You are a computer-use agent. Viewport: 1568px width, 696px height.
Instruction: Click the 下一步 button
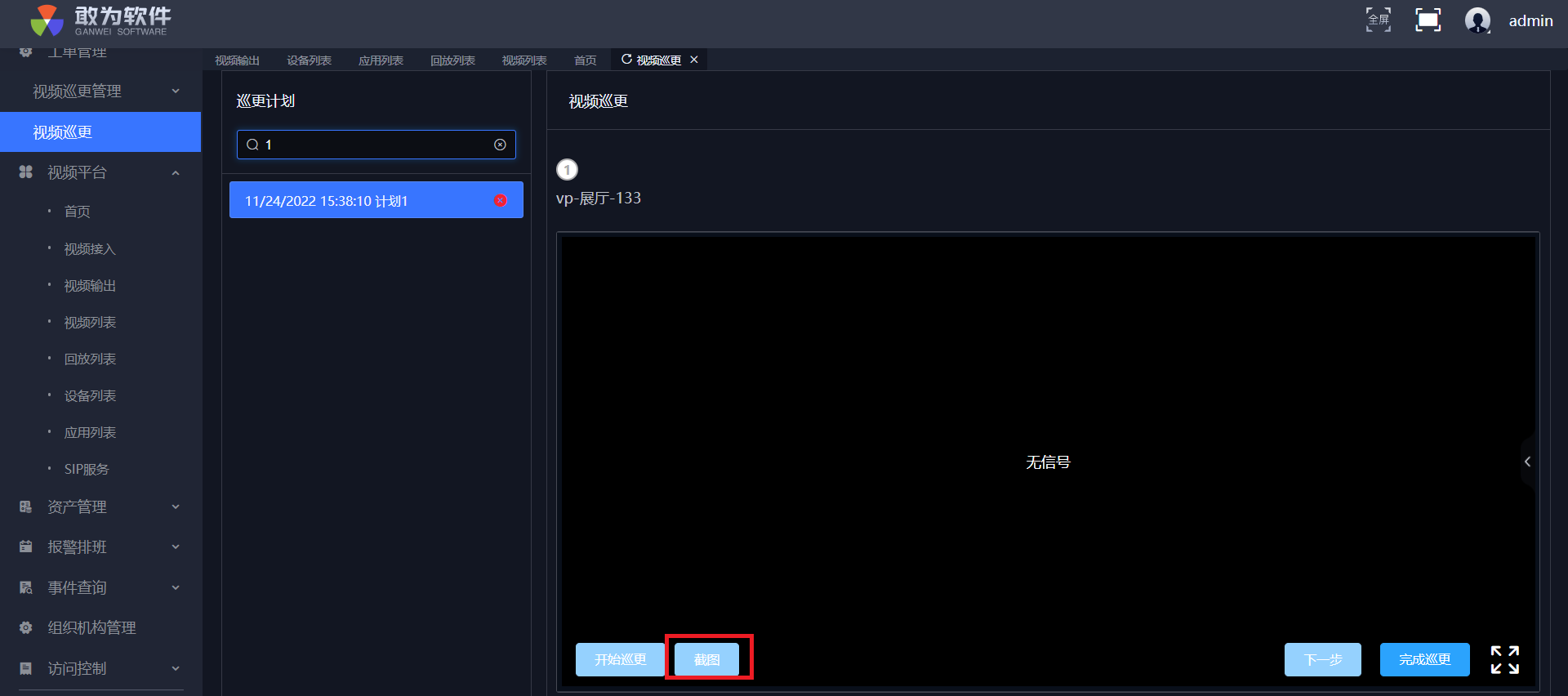point(1323,659)
